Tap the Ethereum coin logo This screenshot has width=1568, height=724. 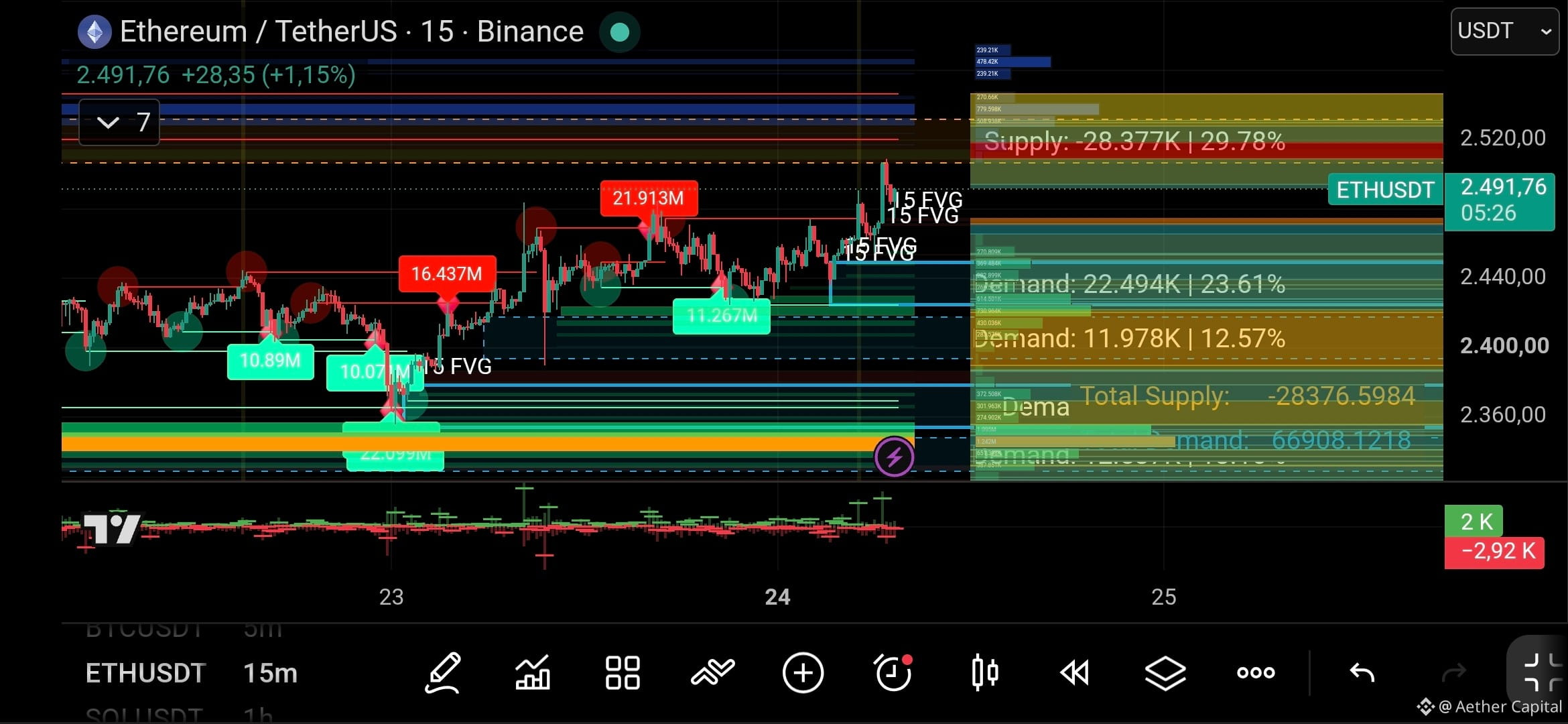point(94,32)
